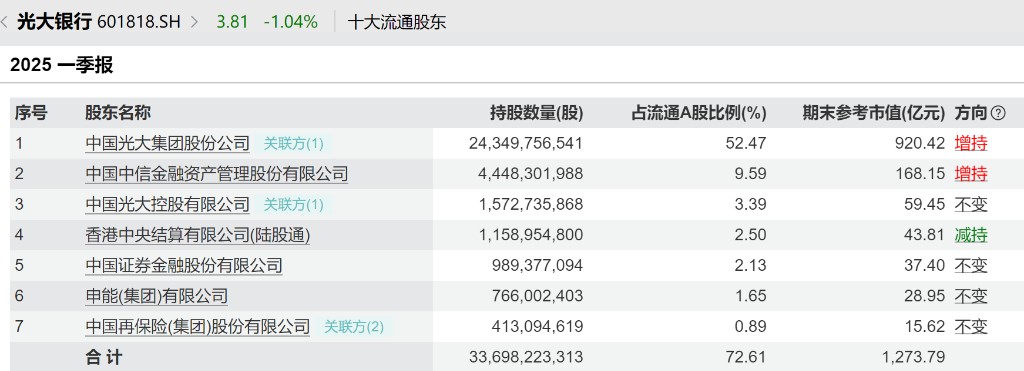The image size is (1024, 371).
Task: Open 香港中央结算有限公司(陆股通) link
Action: (x=197, y=235)
